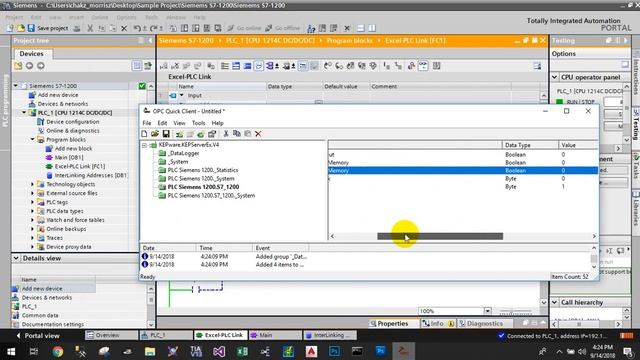Viewport: 640px width, 360px height.
Task: Click Cut scissors icon in OPC Quick Client
Action: click(226, 133)
